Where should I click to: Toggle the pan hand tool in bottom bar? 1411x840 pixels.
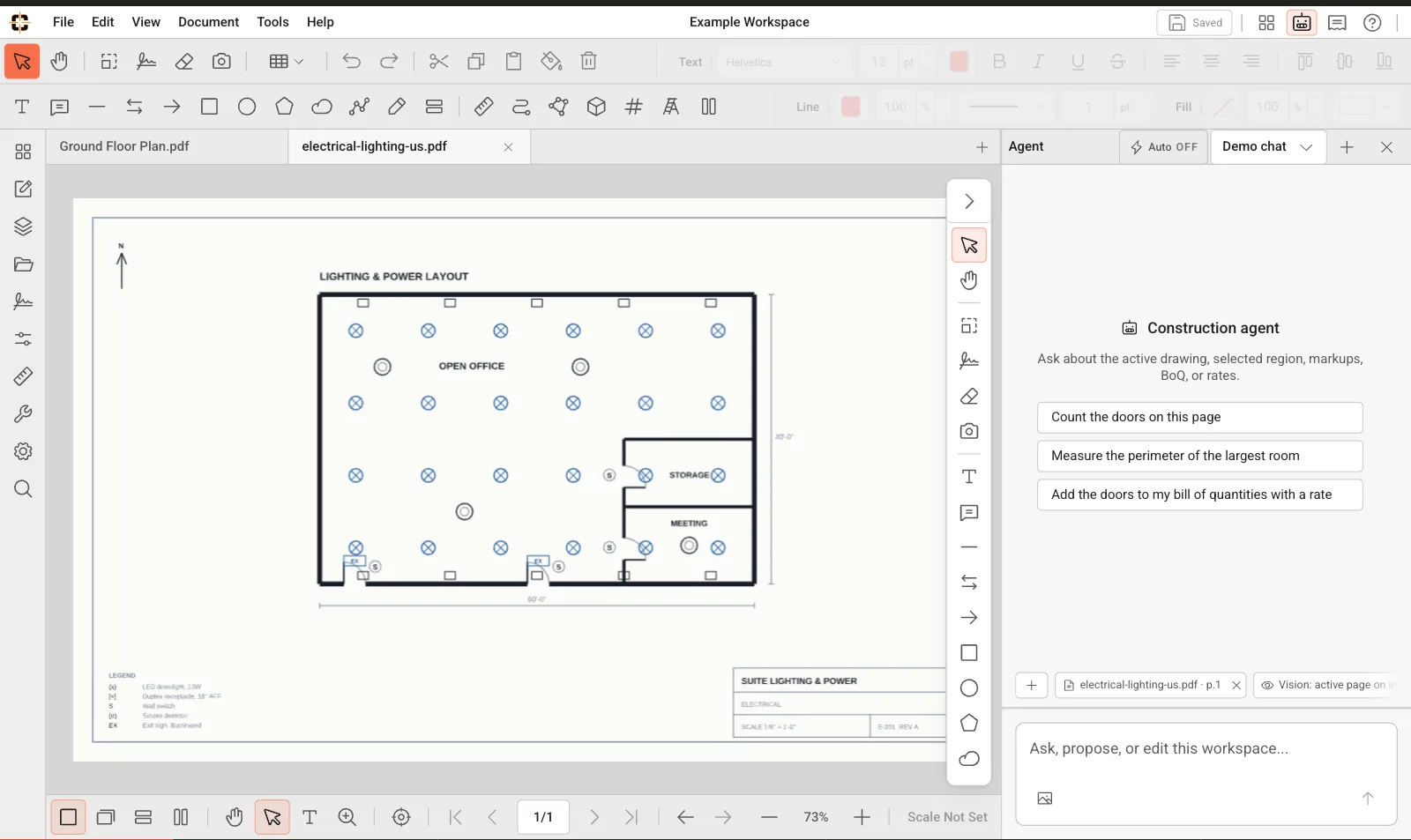pos(234,818)
